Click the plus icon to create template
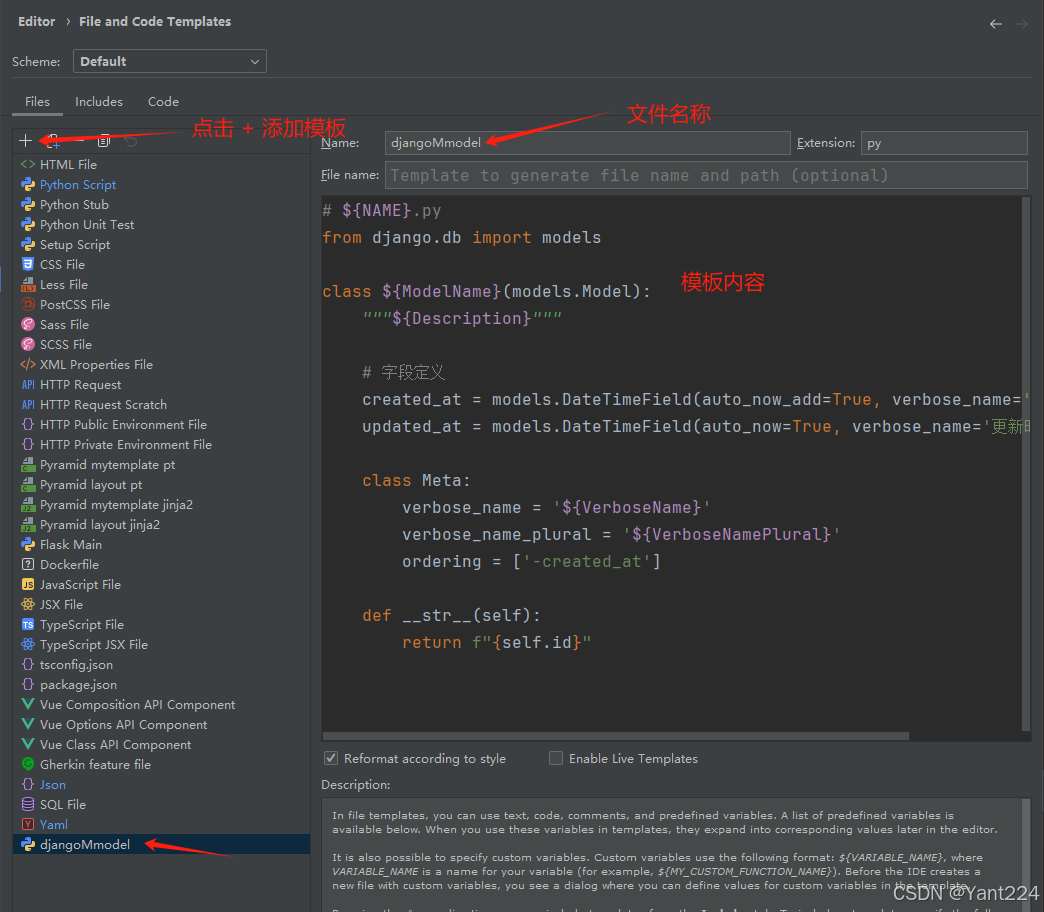This screenshot has width=1044, height=912. click(25, 140)
